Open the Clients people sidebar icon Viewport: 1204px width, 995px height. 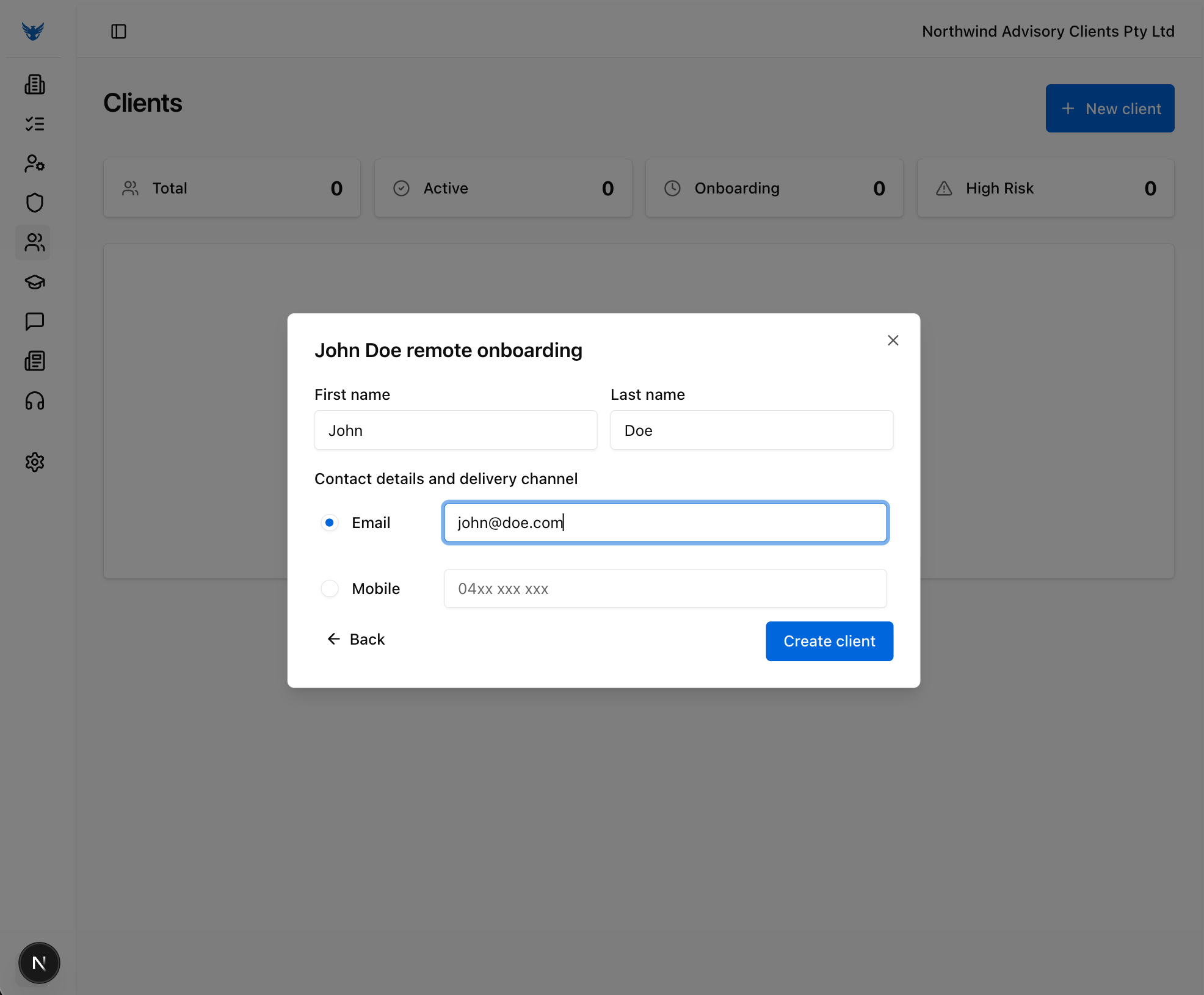click(35, 242)
